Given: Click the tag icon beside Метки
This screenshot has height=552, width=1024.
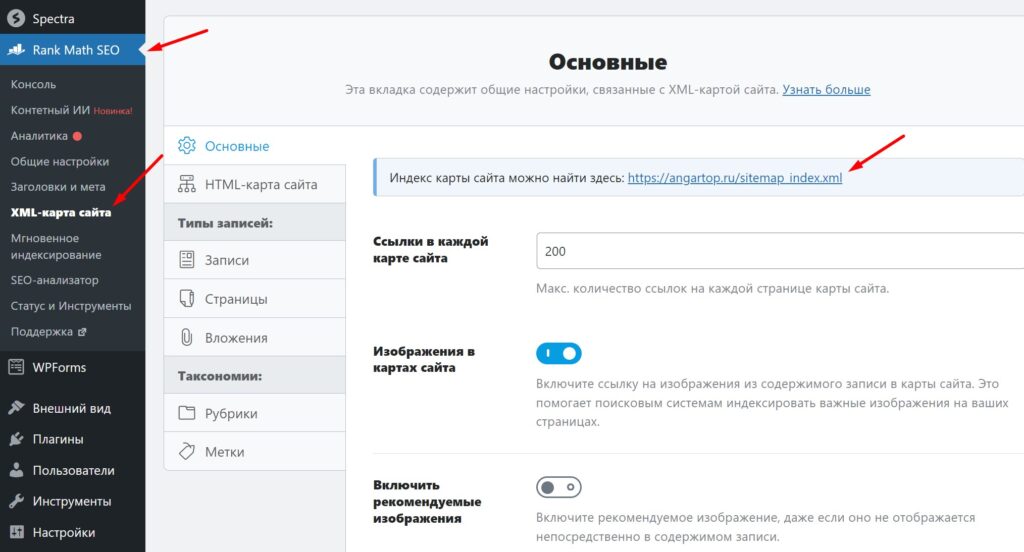Looking at the screenshot, I should pos(187,451).
